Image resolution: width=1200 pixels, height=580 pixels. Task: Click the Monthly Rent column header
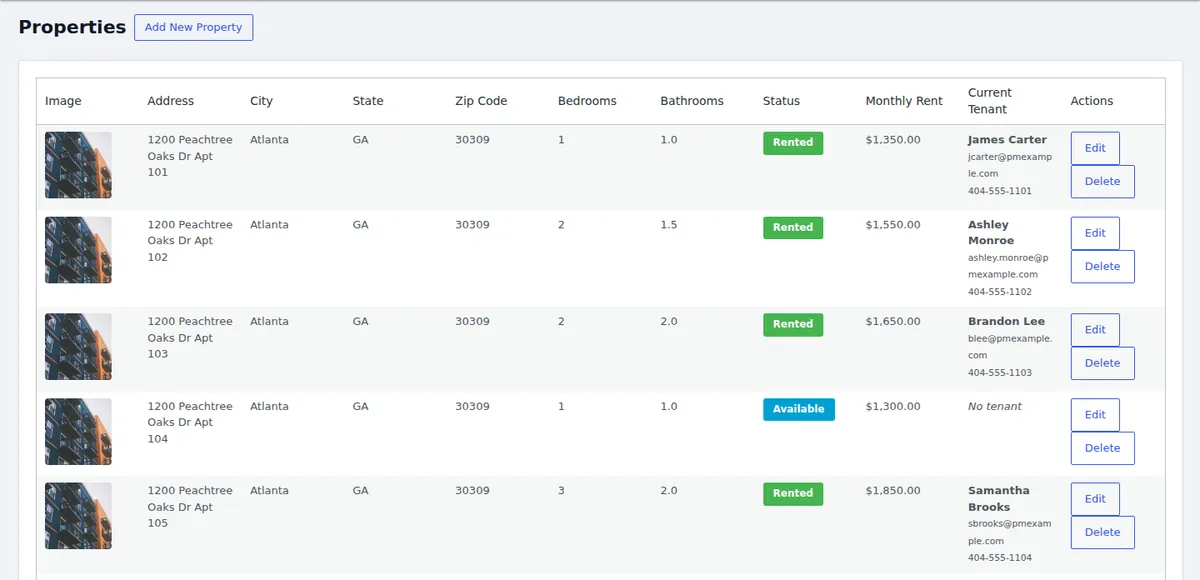coord(904,101)
